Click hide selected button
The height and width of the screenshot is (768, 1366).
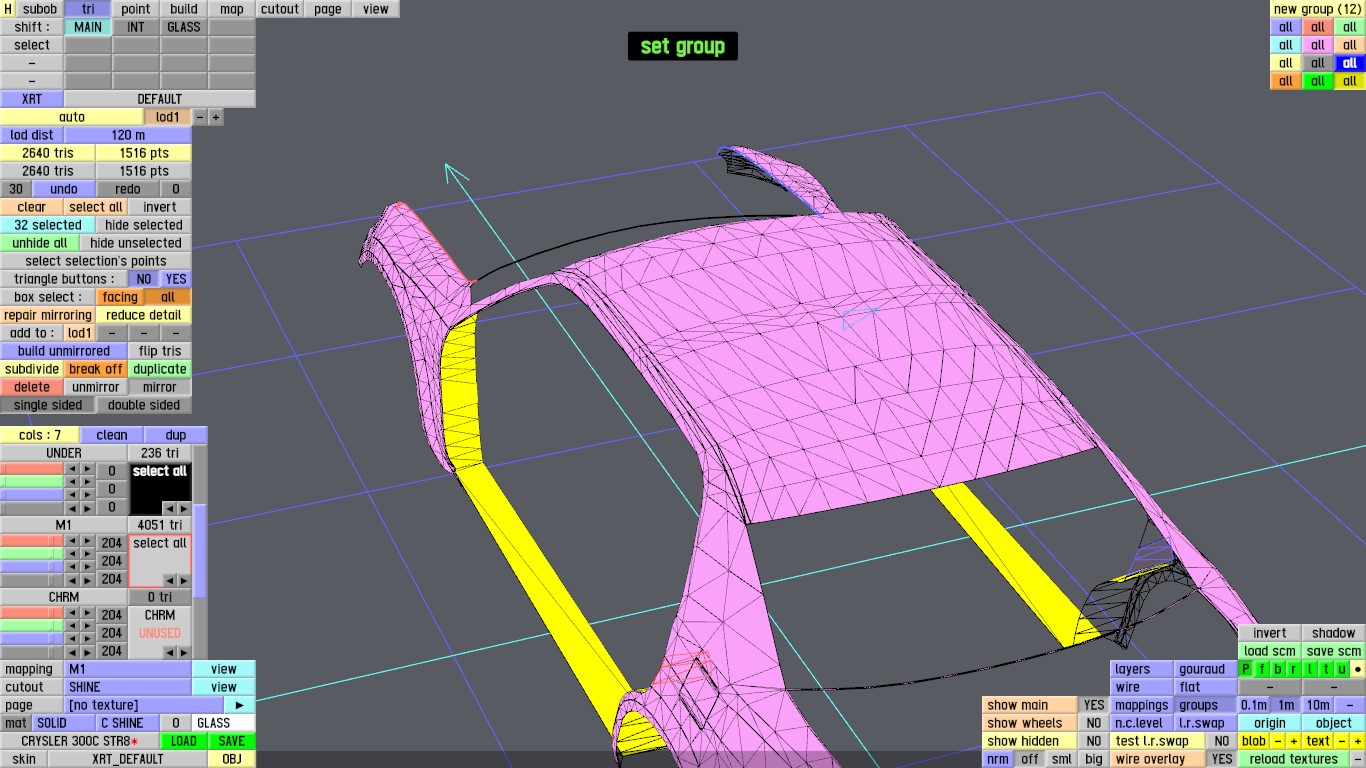144,225
